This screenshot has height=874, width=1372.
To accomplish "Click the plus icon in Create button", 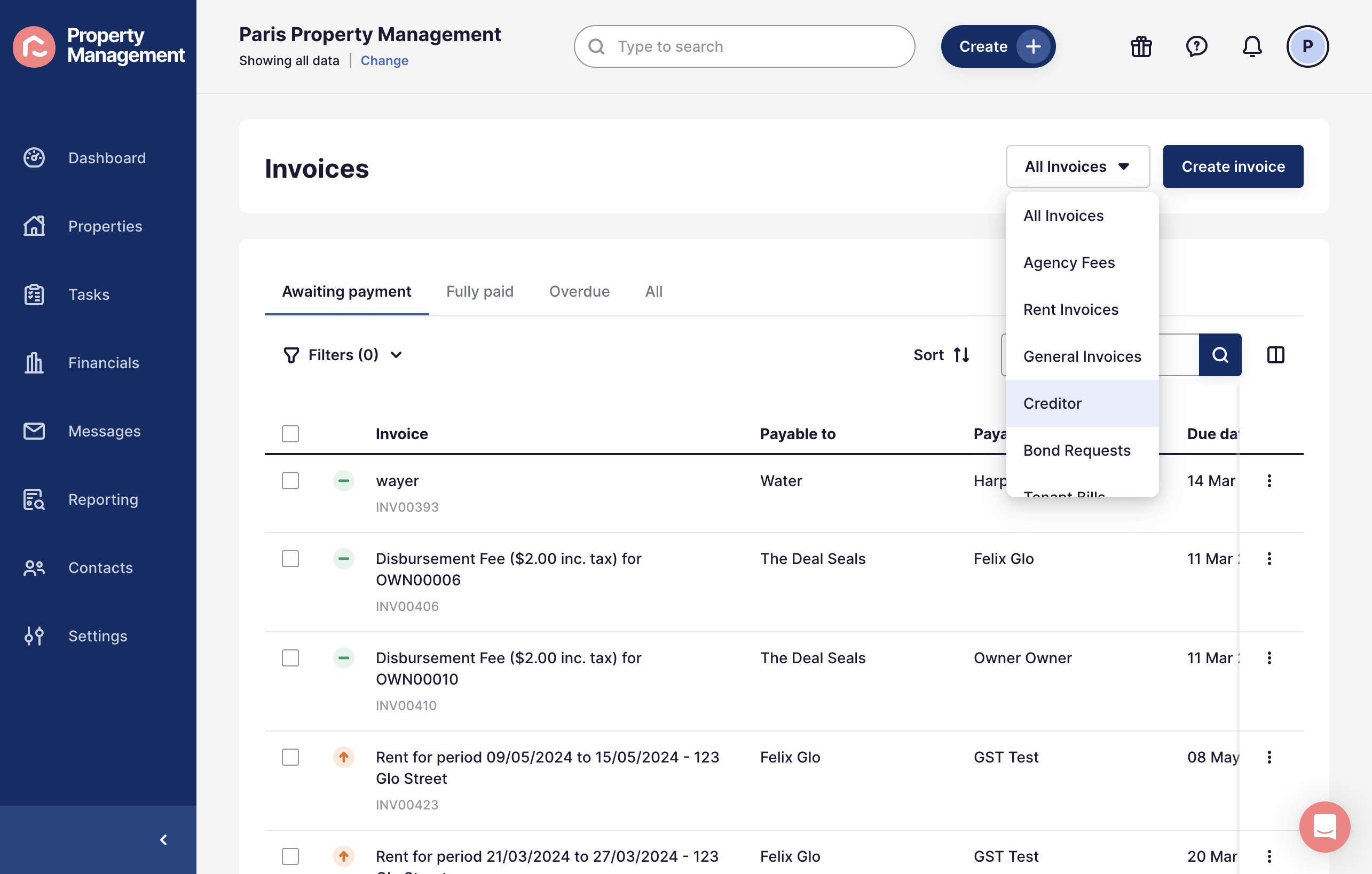I will click(1033, 46).
